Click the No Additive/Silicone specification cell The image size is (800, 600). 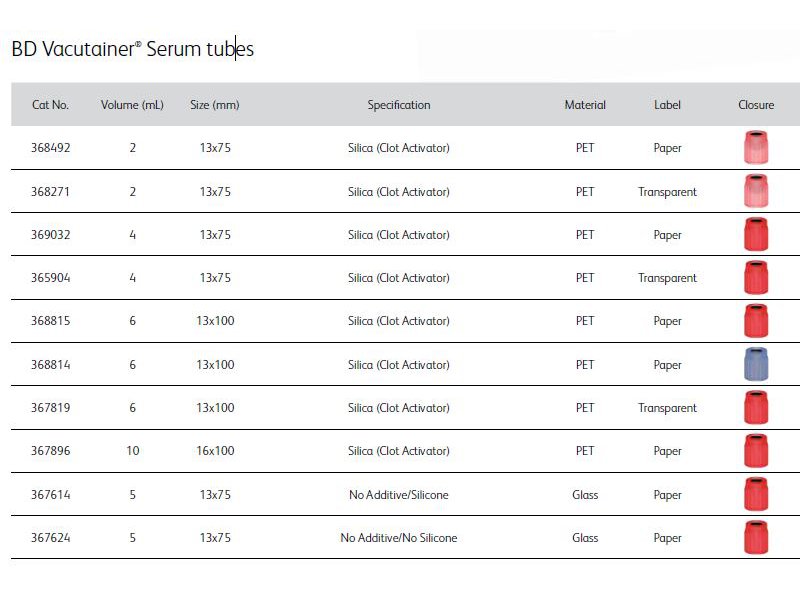[x=399, y=495]
